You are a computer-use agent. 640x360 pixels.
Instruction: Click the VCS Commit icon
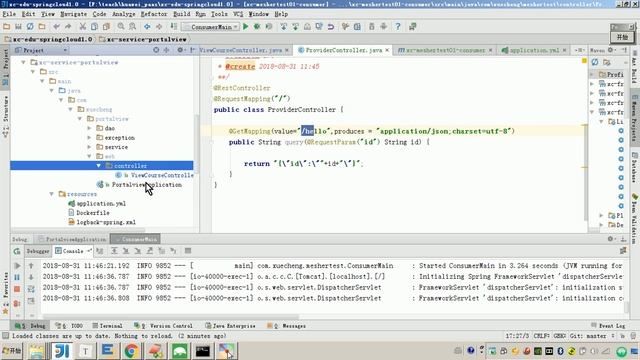(x=295, y=27)
